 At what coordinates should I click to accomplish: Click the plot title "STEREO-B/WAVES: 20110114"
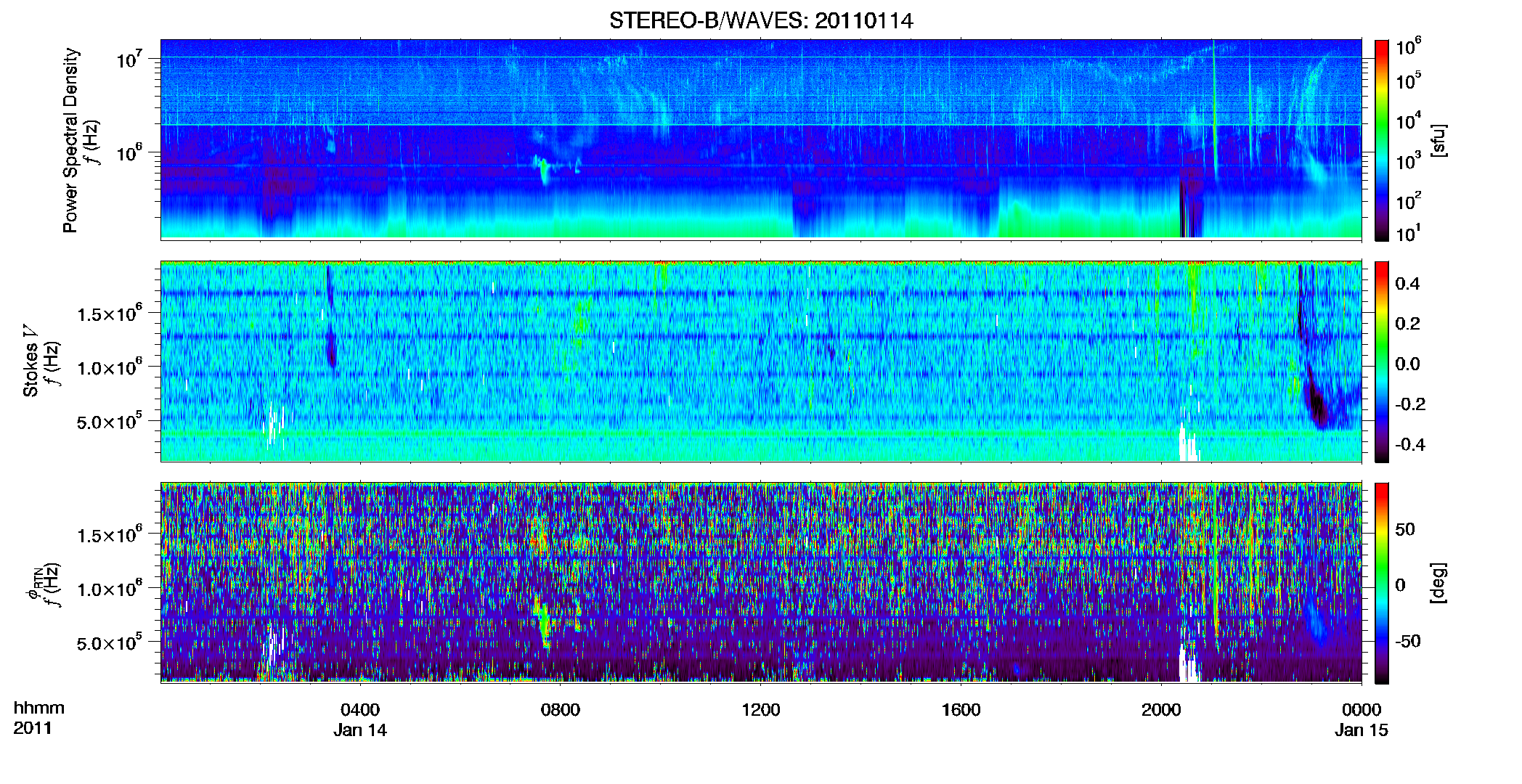[x=761, y=20]
